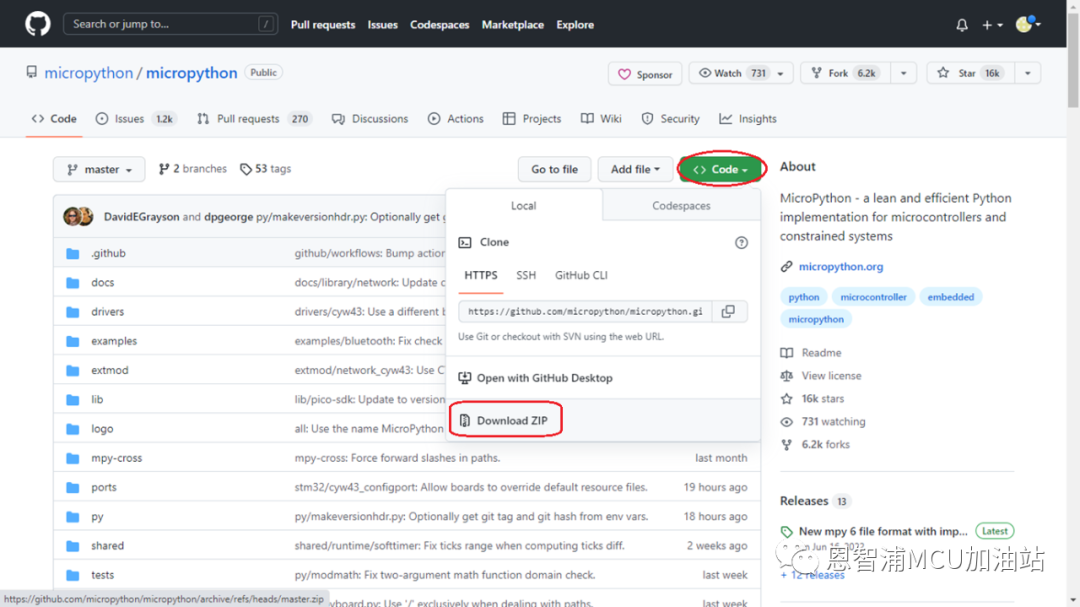Viewport: 1080px width, 607px height.
Task: Open Explore in top navigation
Action: pyautogui.click(x=575, y=25)
